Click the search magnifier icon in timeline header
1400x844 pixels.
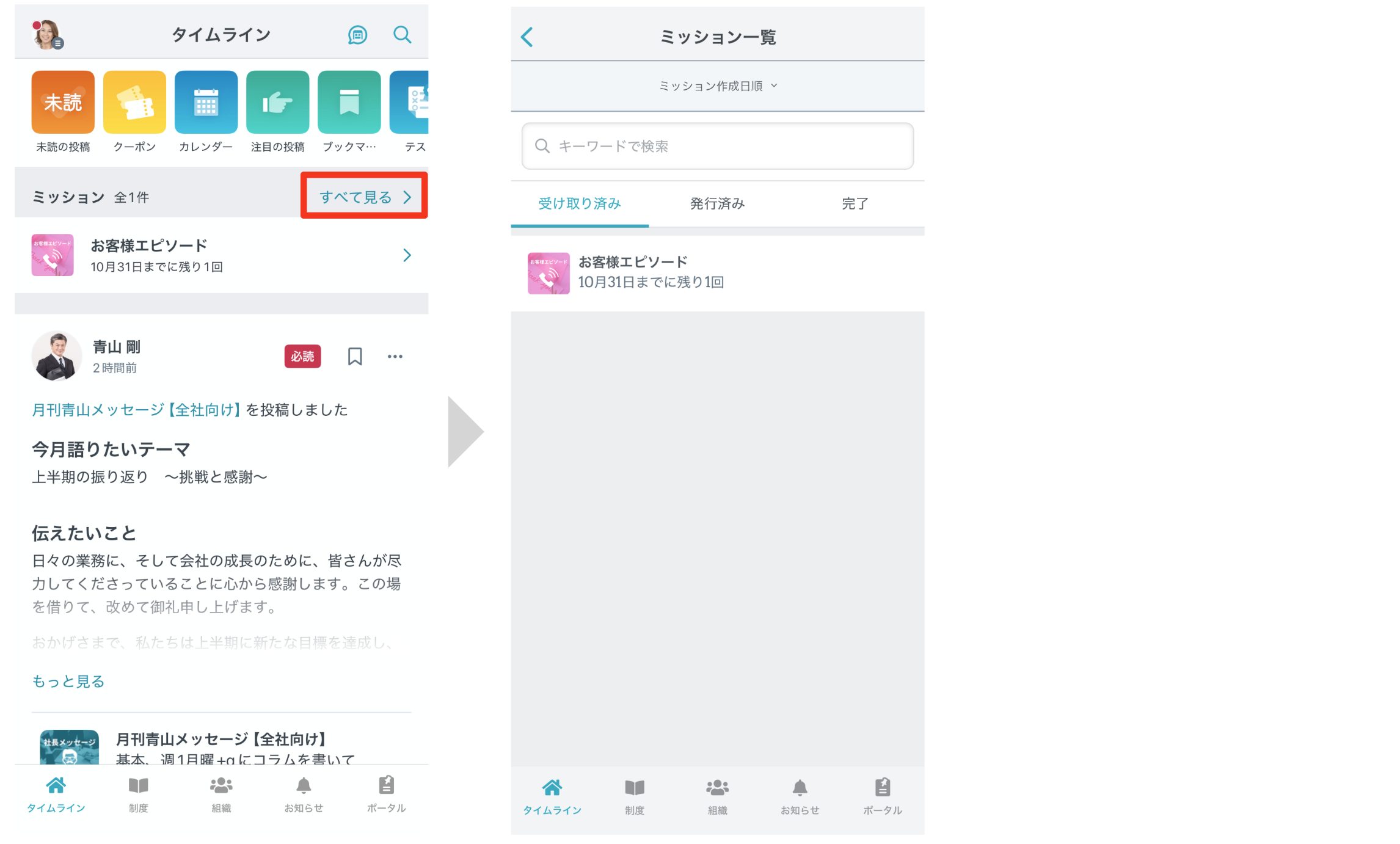tap(402, 35)
